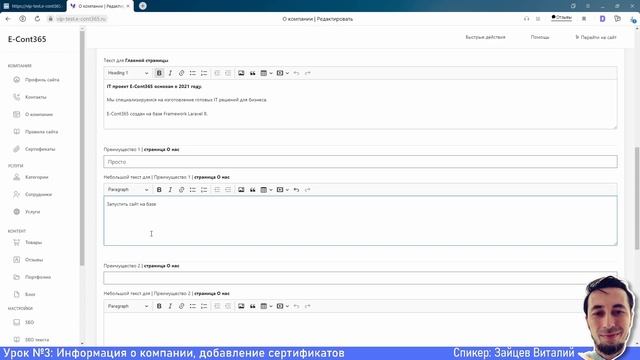Toggle italic in Преимущество 2 text editor

coord(170,306)
